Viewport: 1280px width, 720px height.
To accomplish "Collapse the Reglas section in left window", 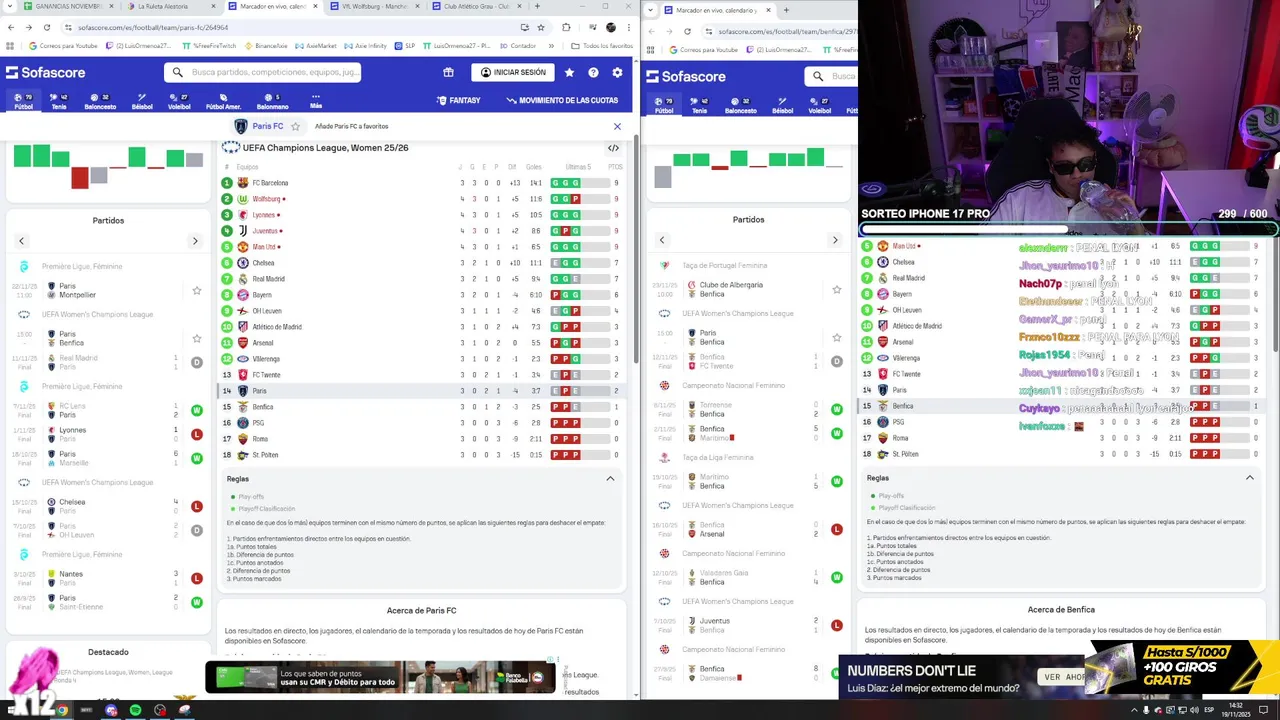I will [610, 479].
